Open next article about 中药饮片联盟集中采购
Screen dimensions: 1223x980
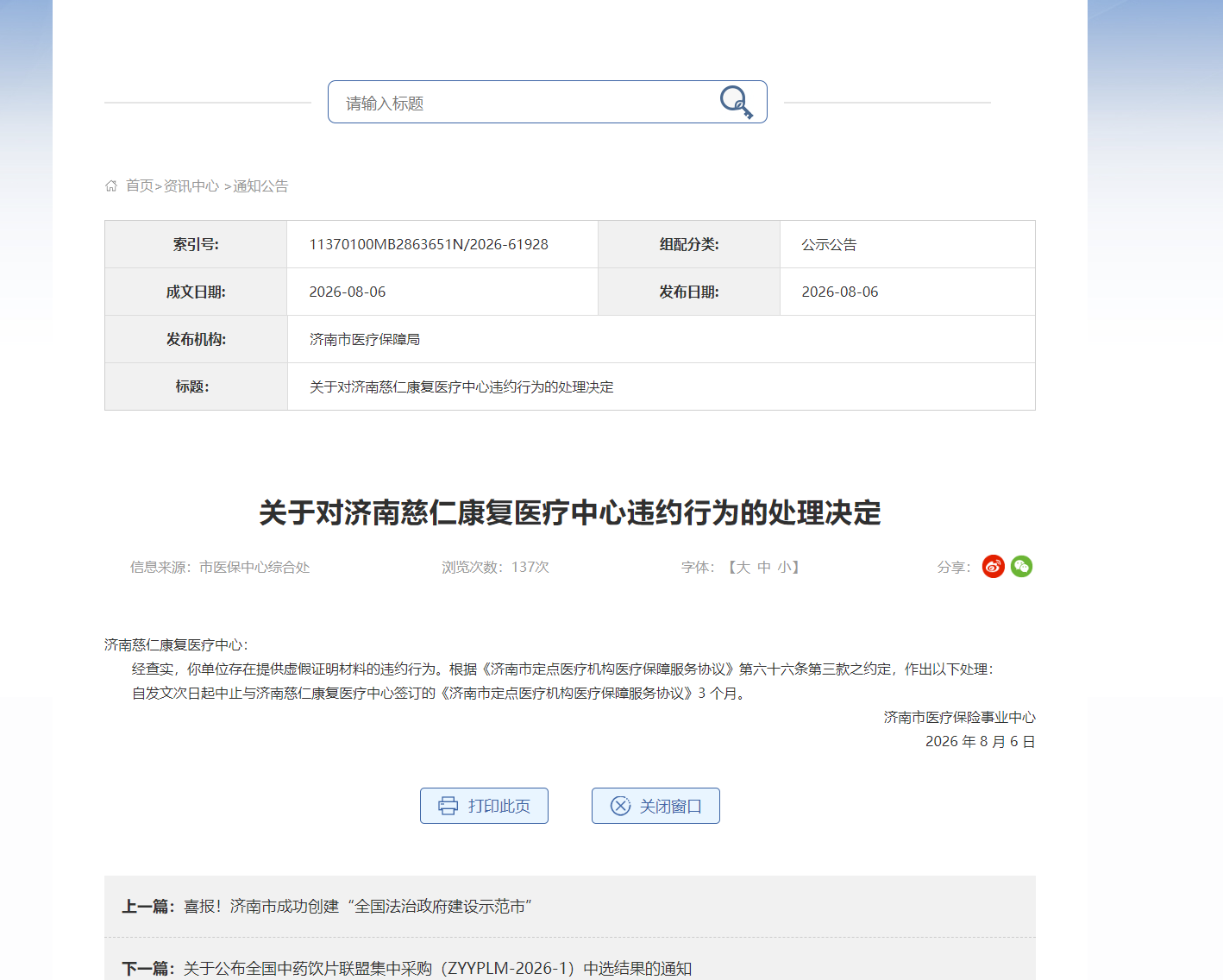[x=437, y=969]
